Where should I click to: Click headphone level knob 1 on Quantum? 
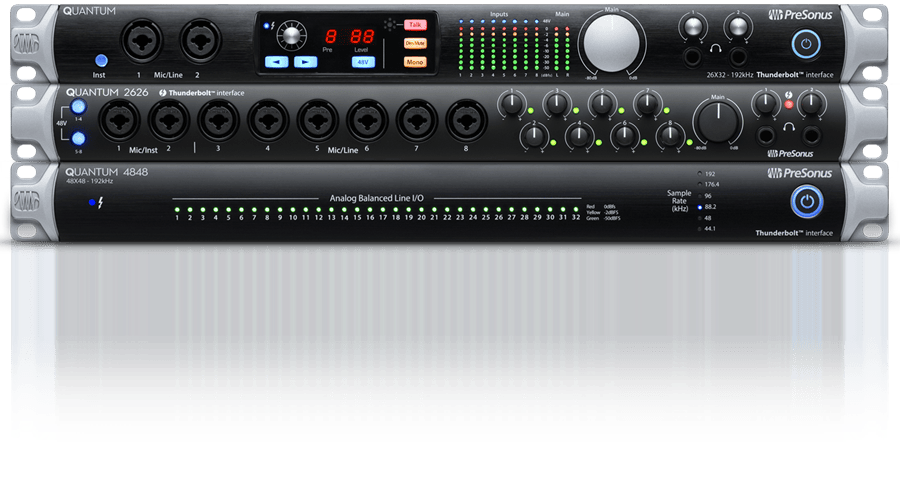[693, 26]
